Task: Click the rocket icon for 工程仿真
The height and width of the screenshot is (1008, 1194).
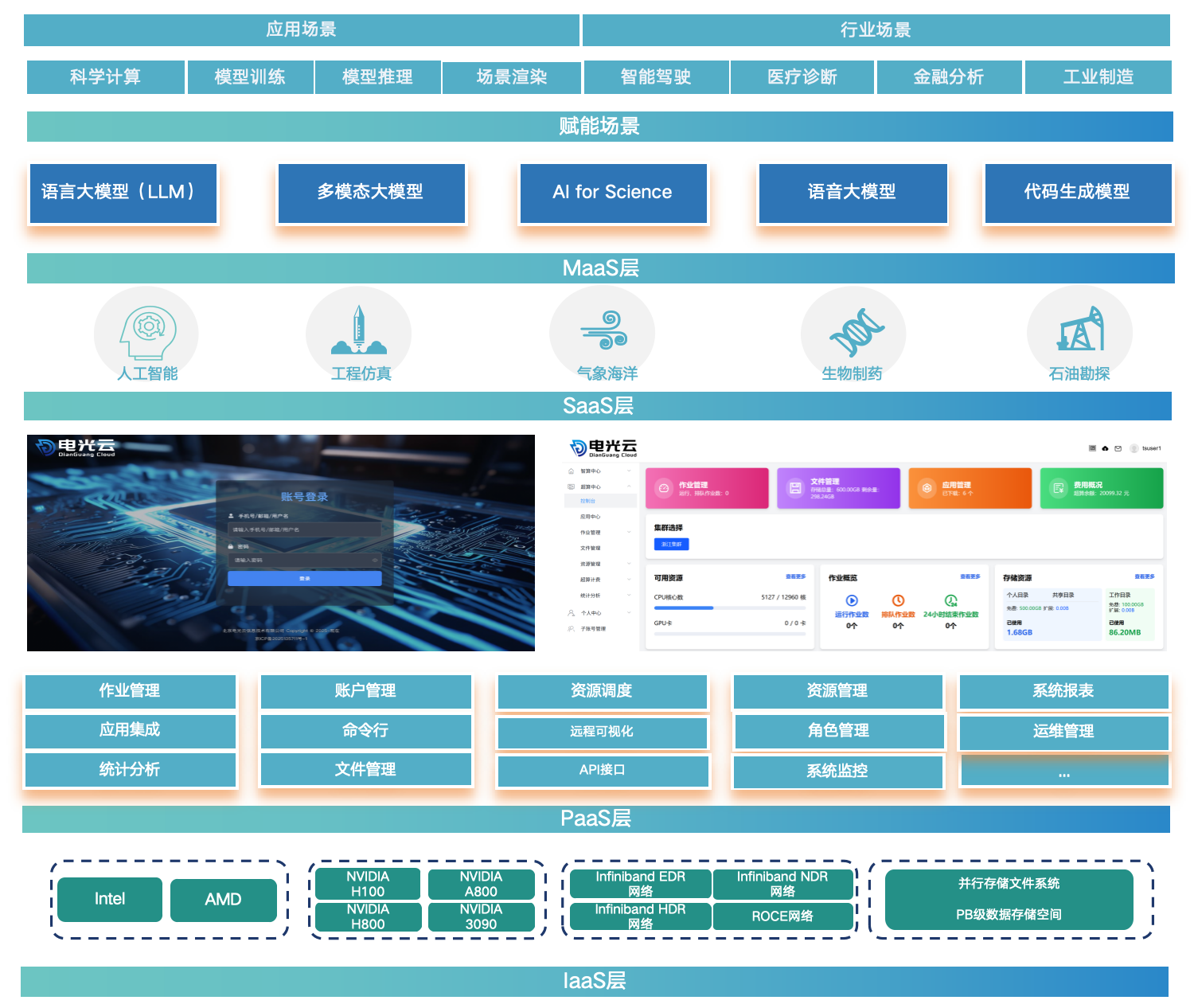Action: [359, 330]
